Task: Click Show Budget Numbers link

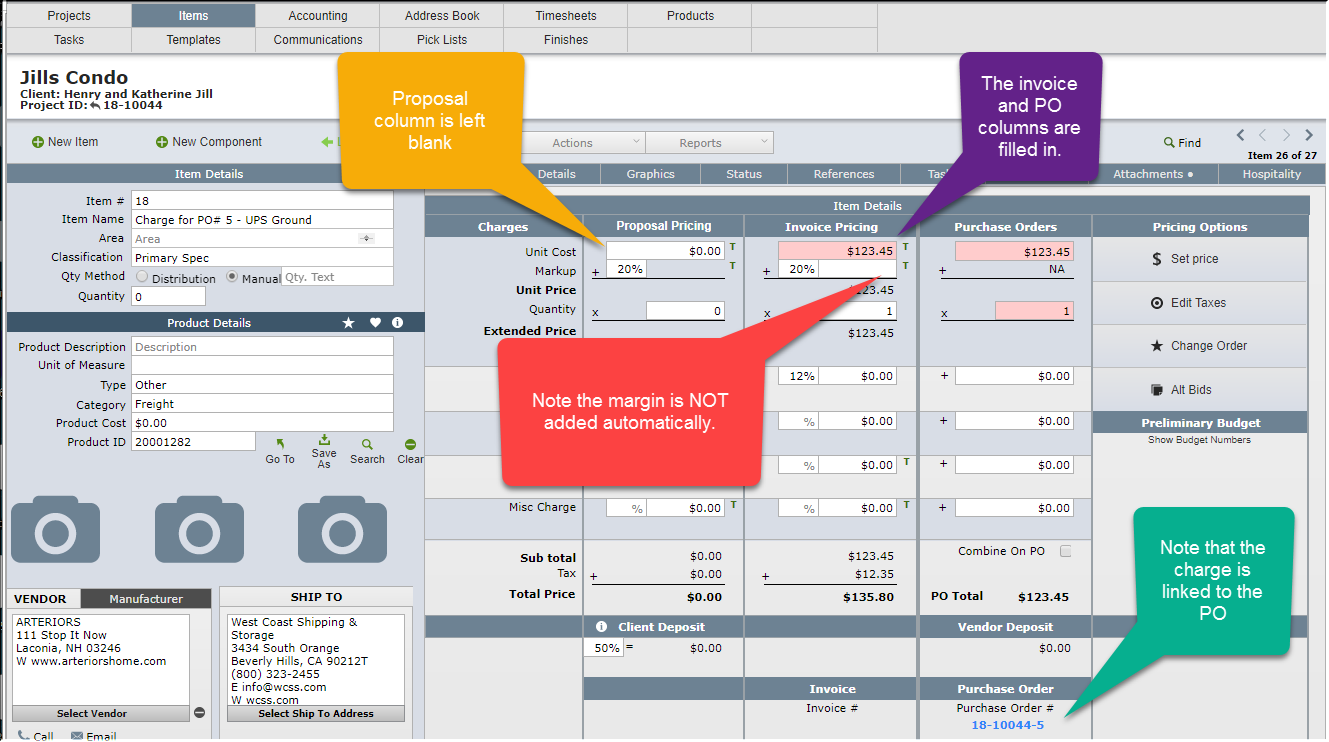Action: (x=1199, y=440)
